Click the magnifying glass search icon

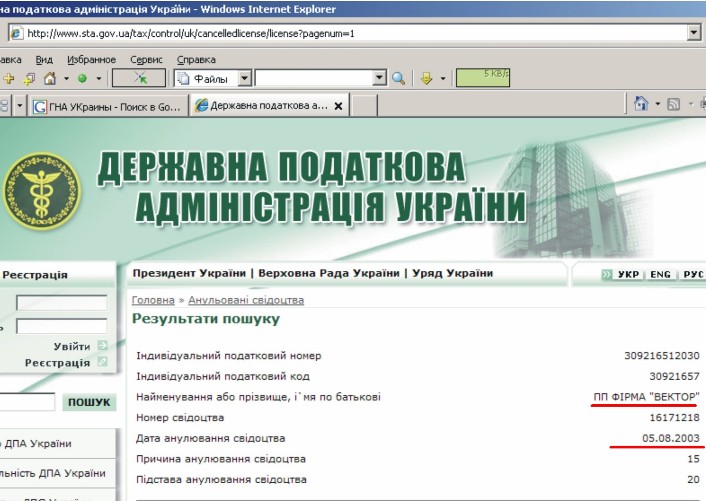[398, 78]
